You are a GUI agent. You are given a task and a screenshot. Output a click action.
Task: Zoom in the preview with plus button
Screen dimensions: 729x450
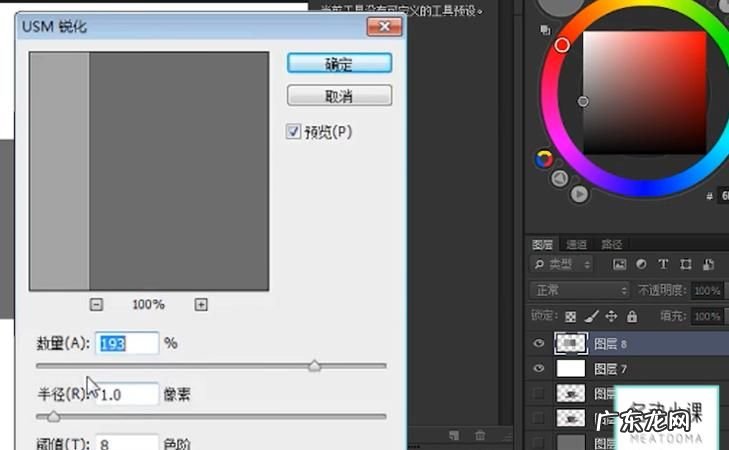coord(201,304)
